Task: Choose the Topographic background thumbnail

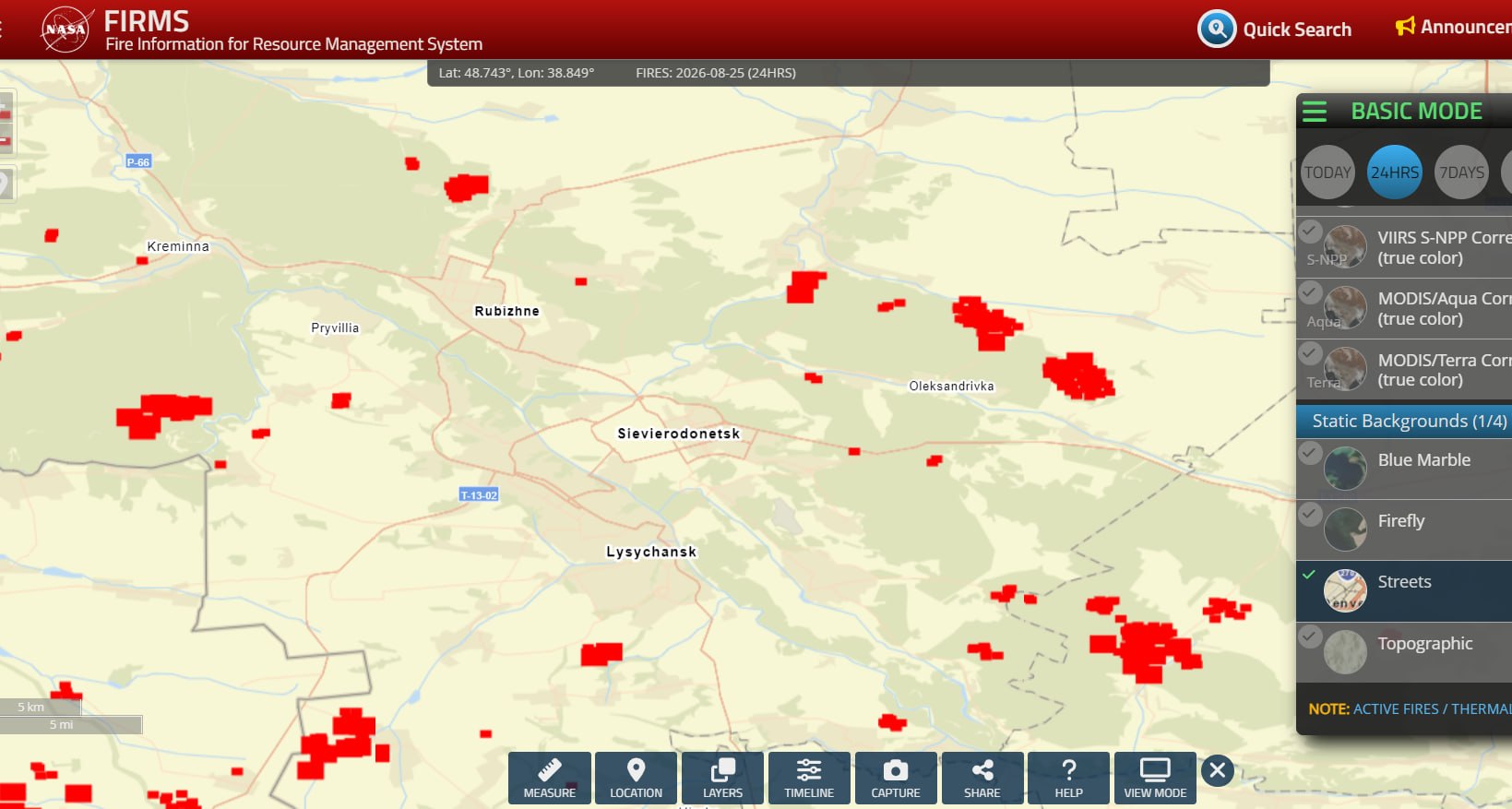Action: click(1345, 652)
